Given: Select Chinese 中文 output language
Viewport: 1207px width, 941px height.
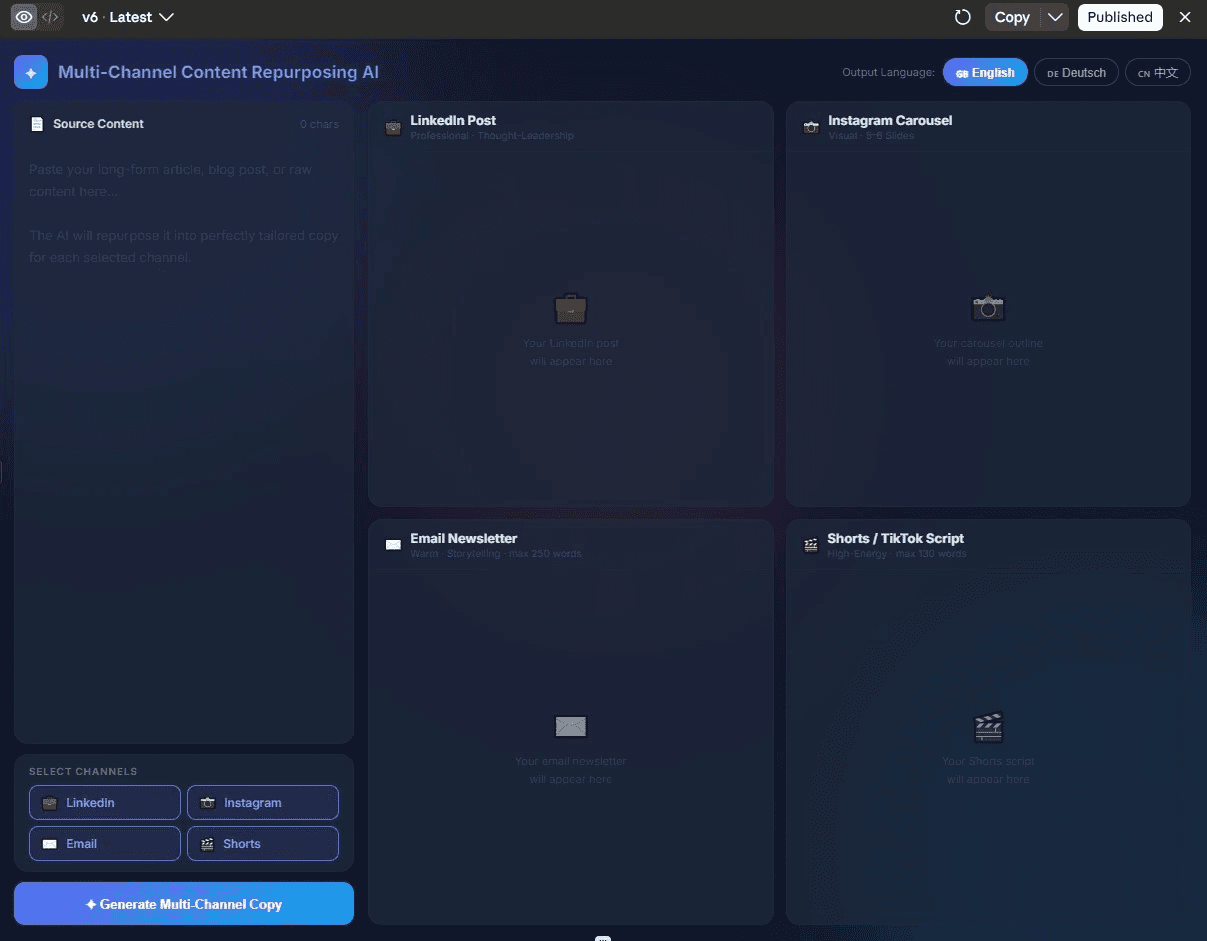Looking at the screenshot, I should click(1158, 72).
